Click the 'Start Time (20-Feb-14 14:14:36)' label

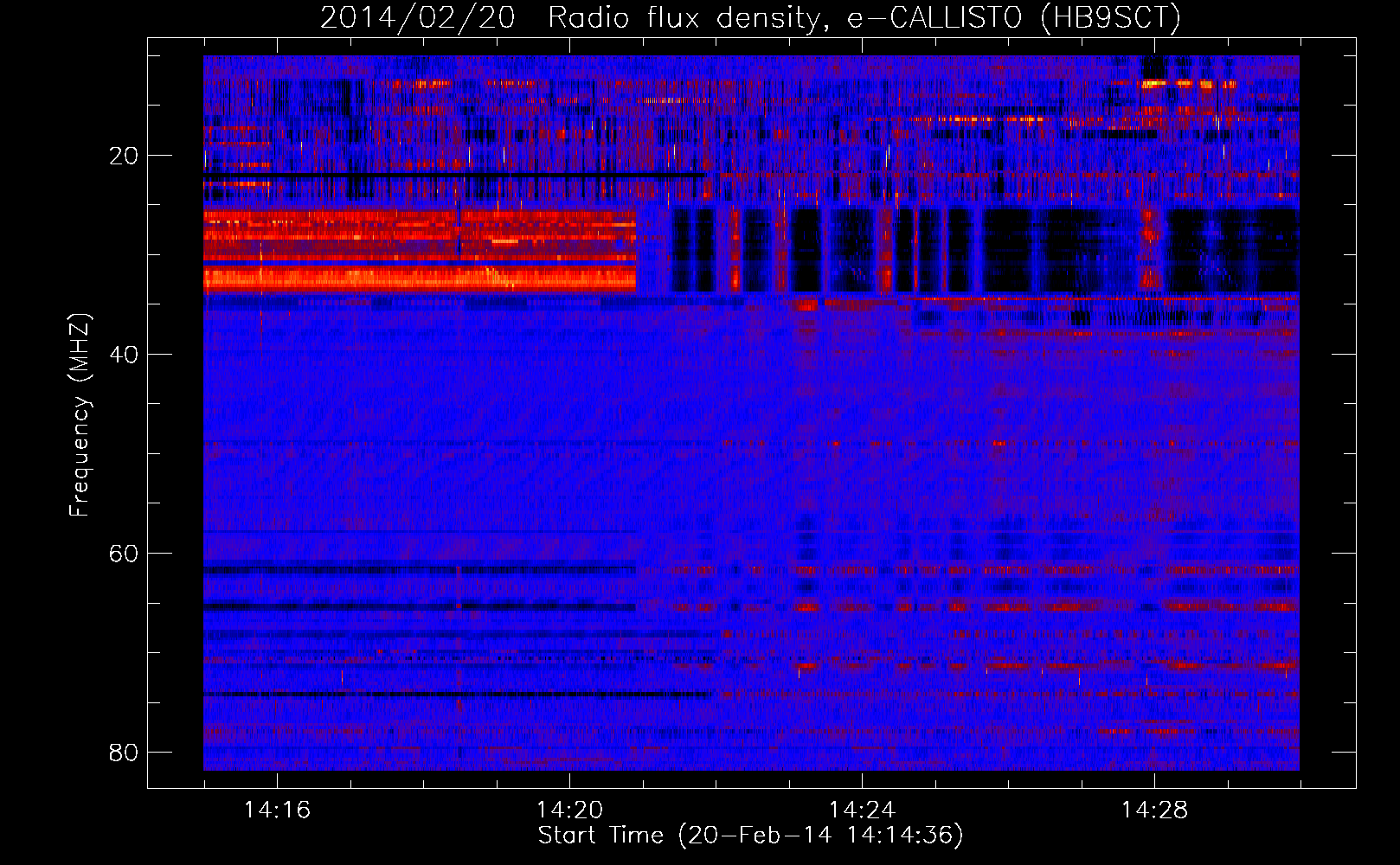point(751,836)
